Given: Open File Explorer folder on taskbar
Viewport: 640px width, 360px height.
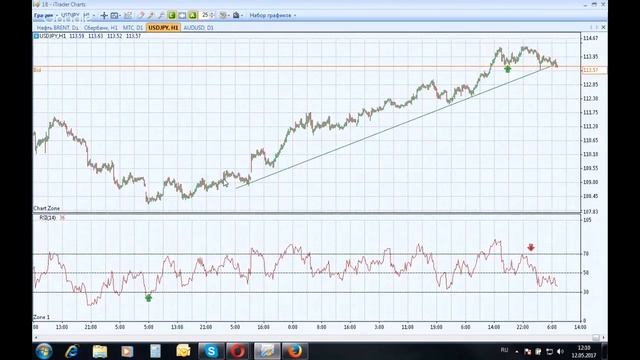Looking at the screenshot, I should [x=100, y=351].
